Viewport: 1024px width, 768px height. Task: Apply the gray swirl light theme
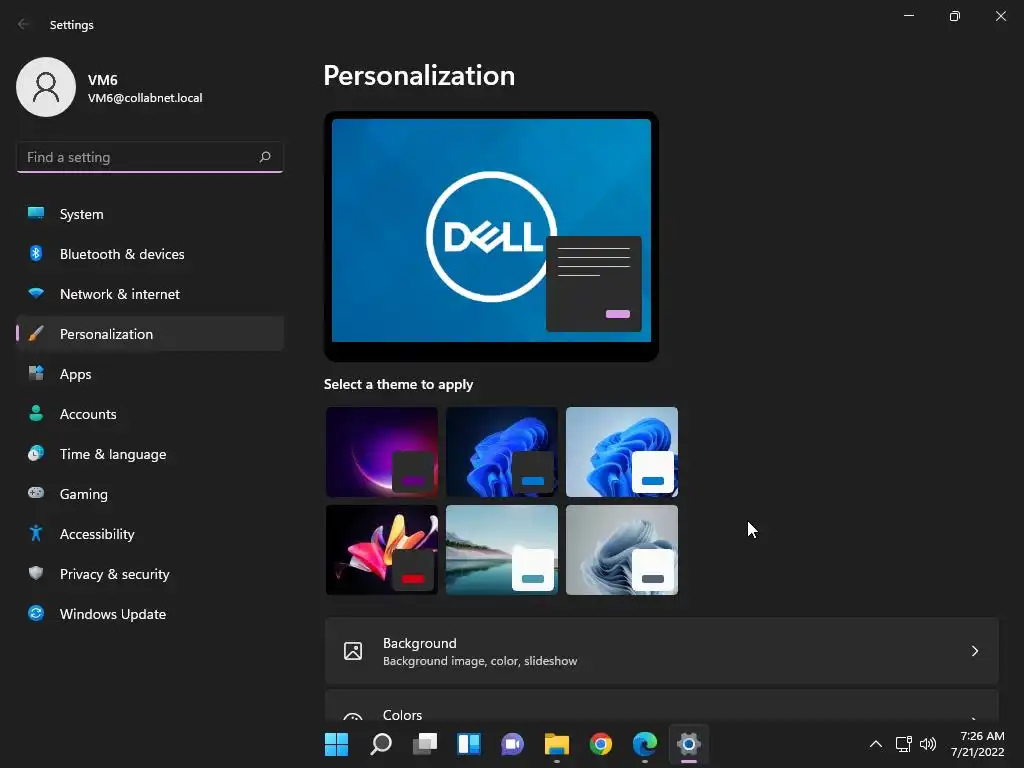pos(622,550)
